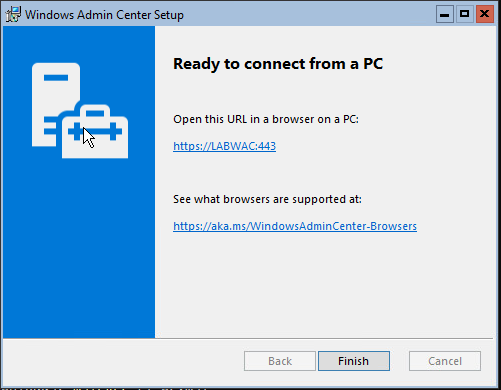Click the installer icon in title bar
Screen dimensions: 501x390
click(13, 15)
